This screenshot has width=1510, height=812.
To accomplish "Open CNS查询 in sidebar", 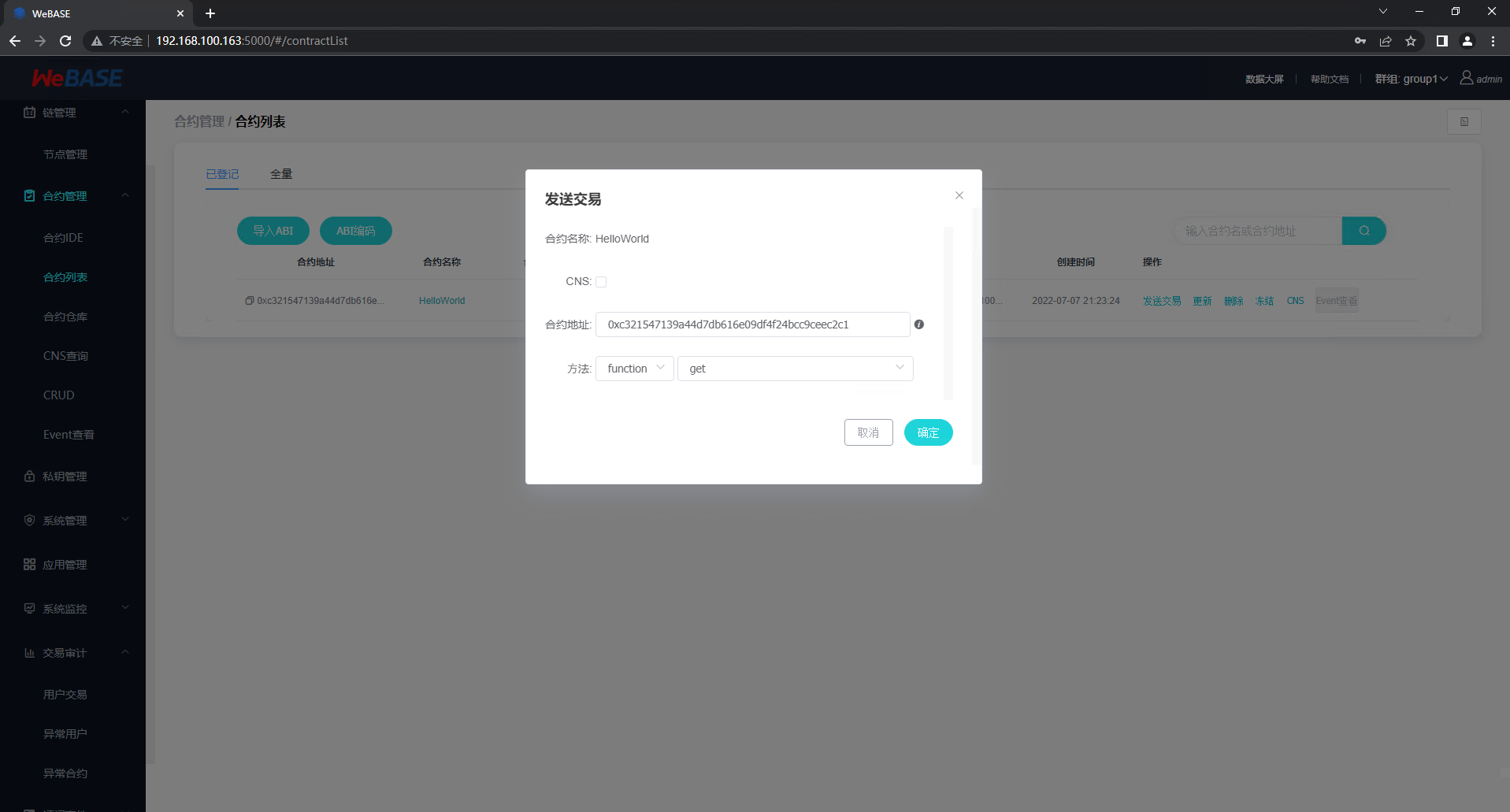I will (x=65, y=356).
